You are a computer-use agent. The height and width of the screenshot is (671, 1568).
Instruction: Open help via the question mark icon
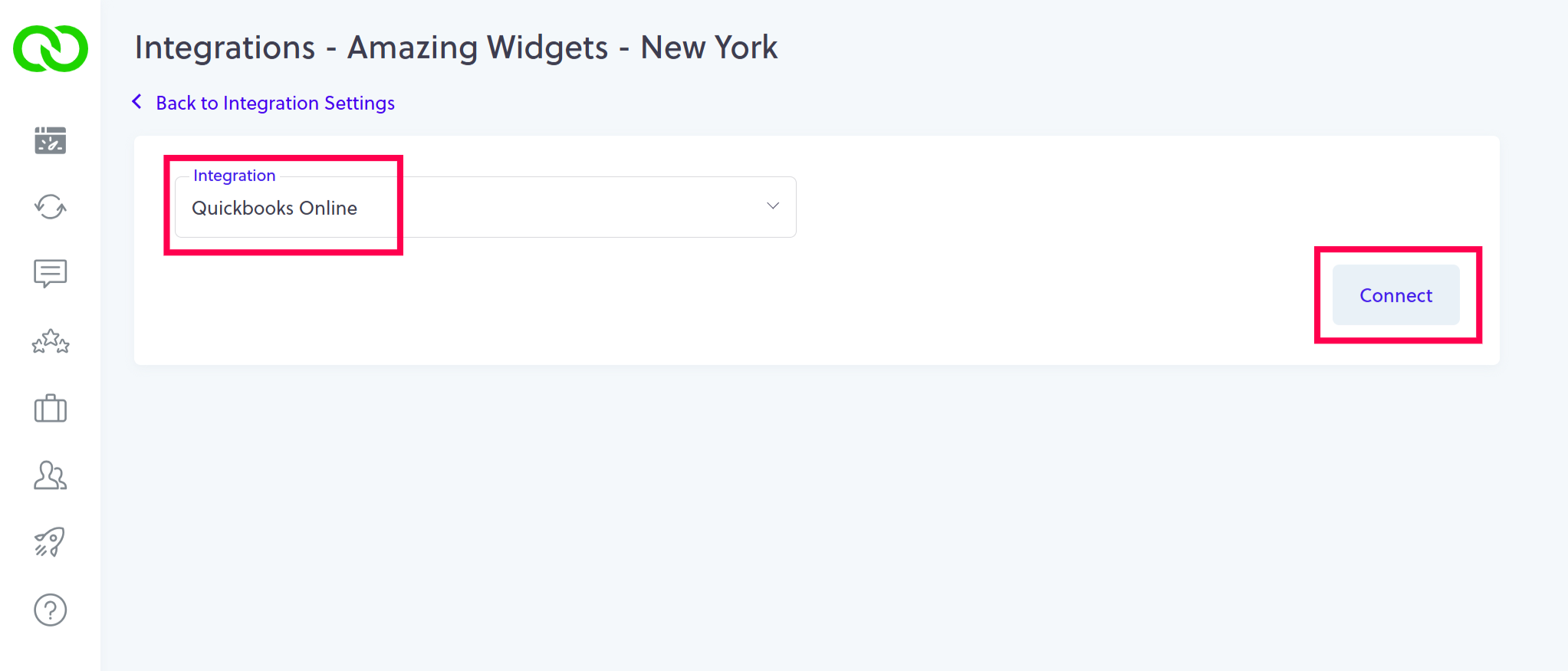point(50,610)
